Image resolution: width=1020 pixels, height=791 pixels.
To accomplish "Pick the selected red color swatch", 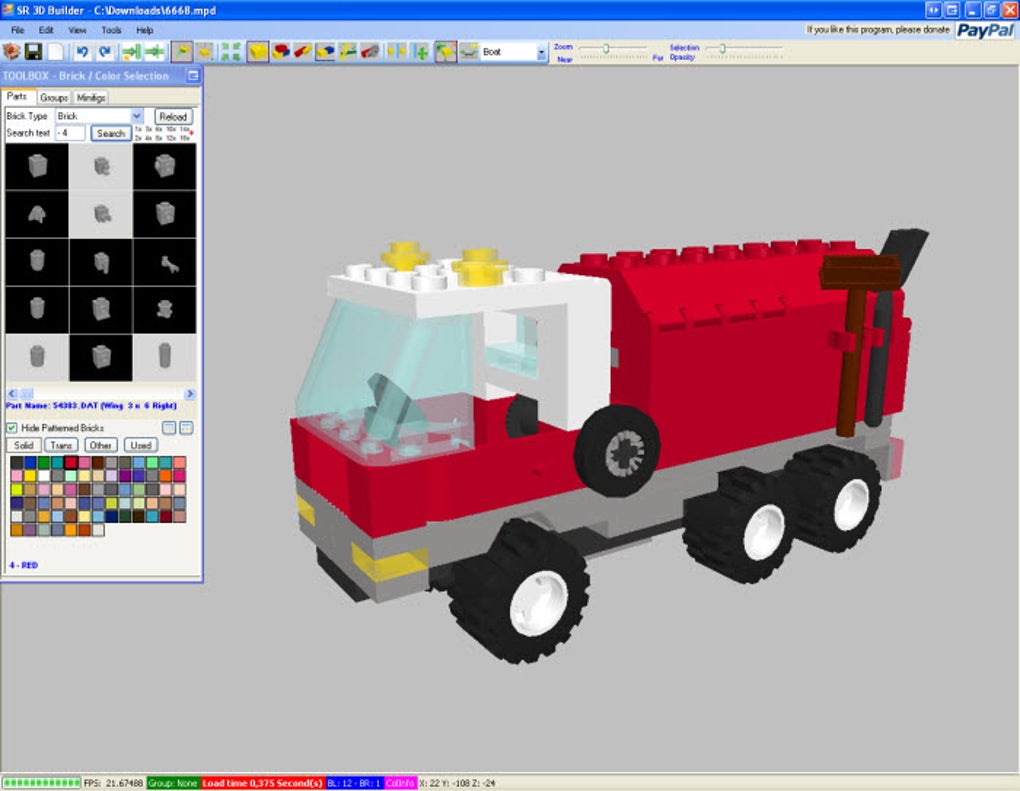I will tap(71, 463).
